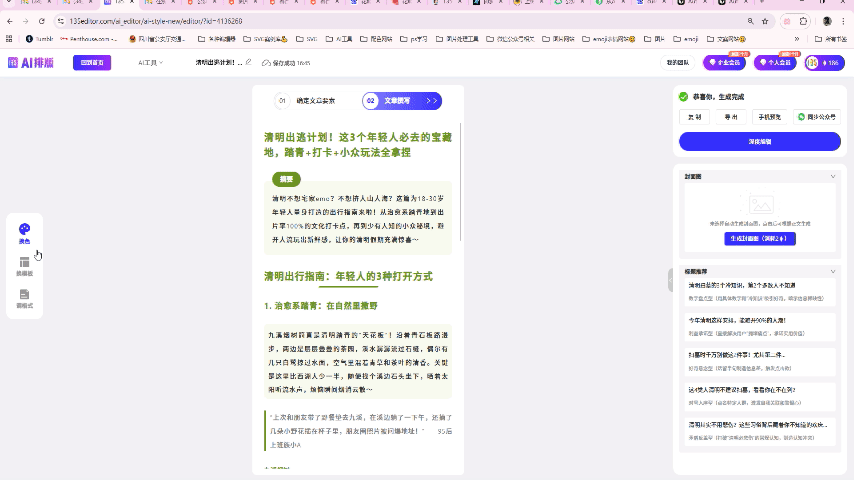Image resolution: width=854 pixels, height=480 pixels.
Task: Show more bookmarks with the double chevron
Action: [x=797, y=39]
